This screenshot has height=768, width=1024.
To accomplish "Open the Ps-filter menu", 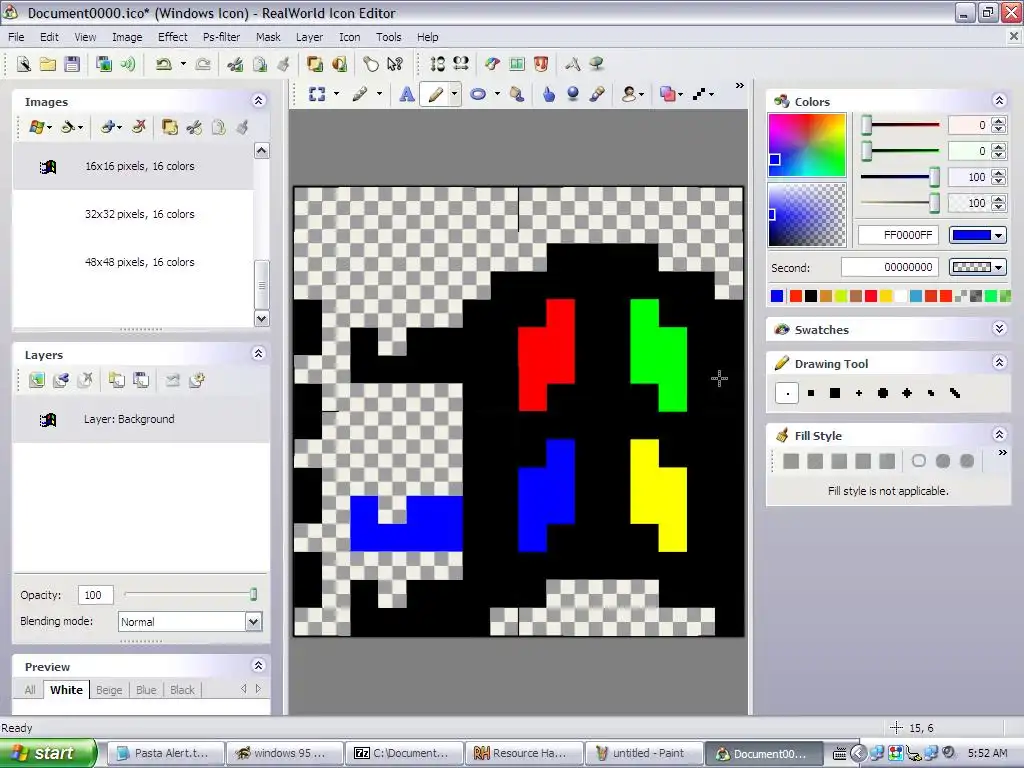I will coord(221,37).
